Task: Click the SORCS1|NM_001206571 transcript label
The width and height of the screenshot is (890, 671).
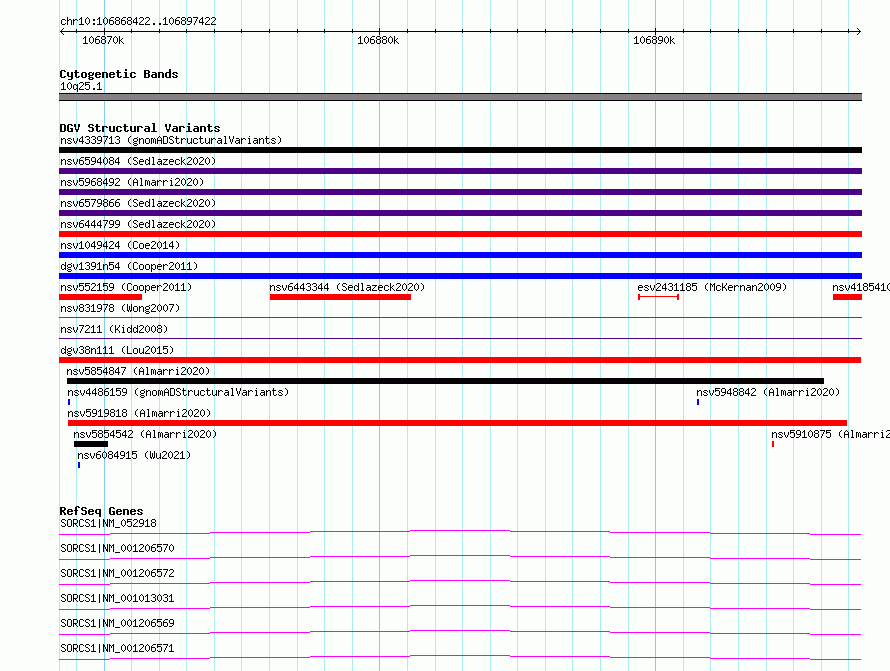Action: click(x=117, y=648)
